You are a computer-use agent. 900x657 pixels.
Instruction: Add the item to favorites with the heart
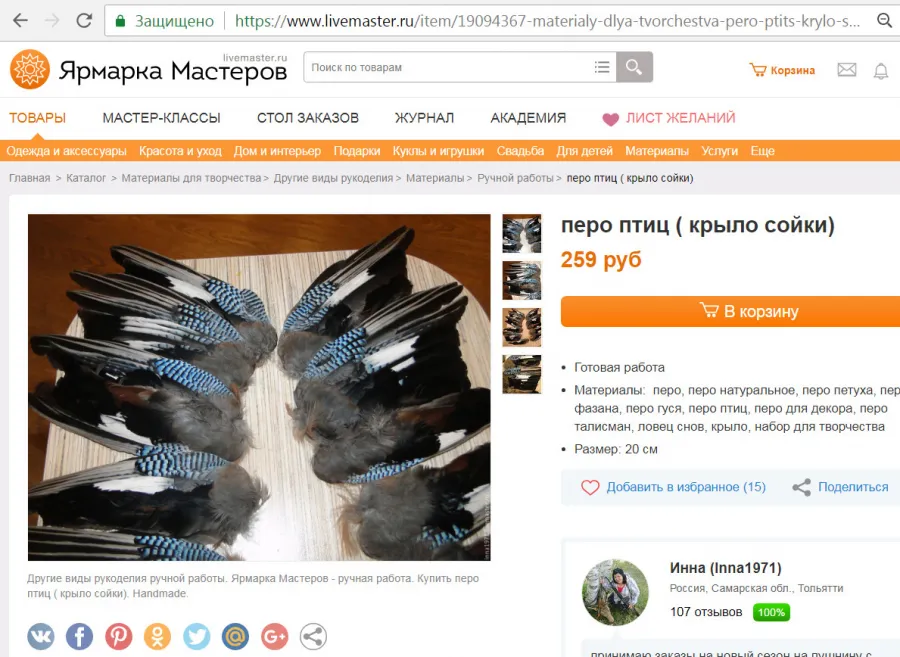[590, 487]
